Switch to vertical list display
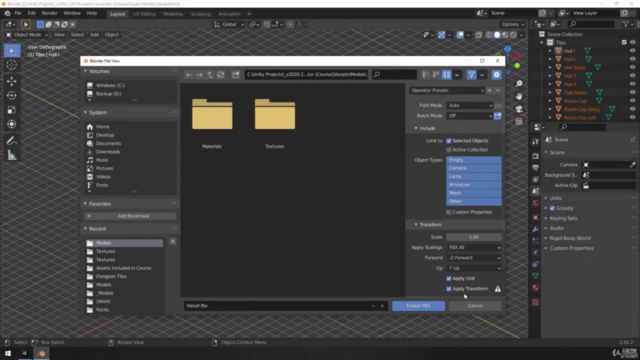This screenshot has height=360, width=640. tap(426, 75)
